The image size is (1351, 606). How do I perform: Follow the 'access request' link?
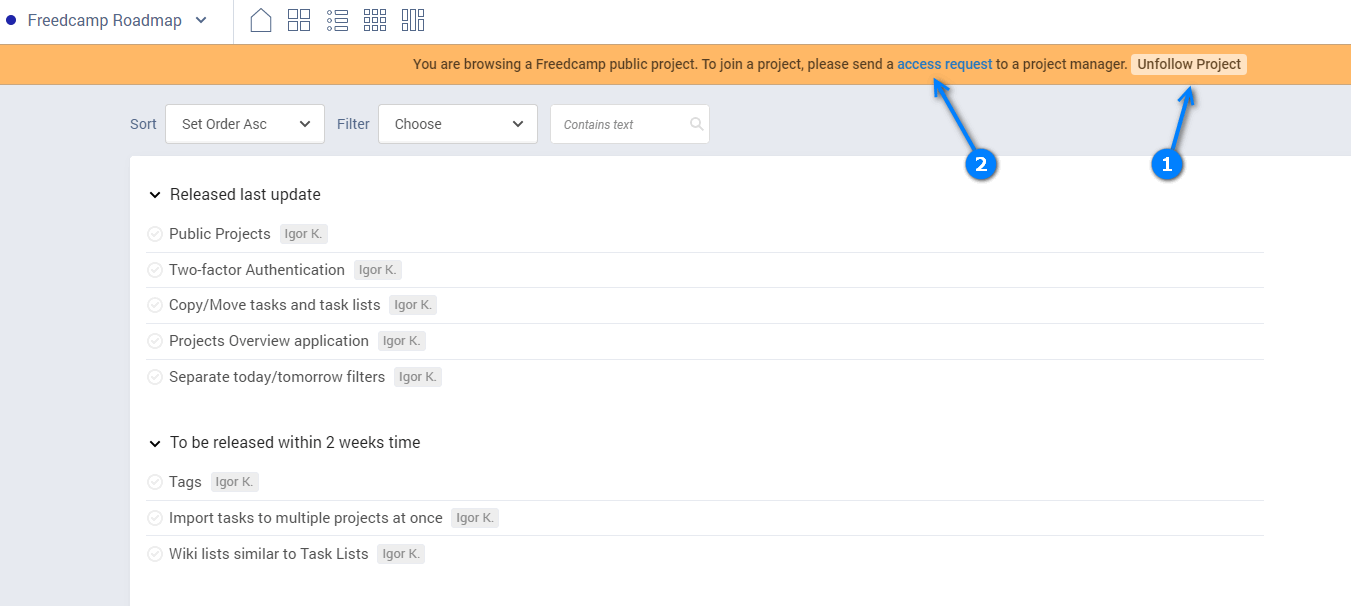click(944, 64)
